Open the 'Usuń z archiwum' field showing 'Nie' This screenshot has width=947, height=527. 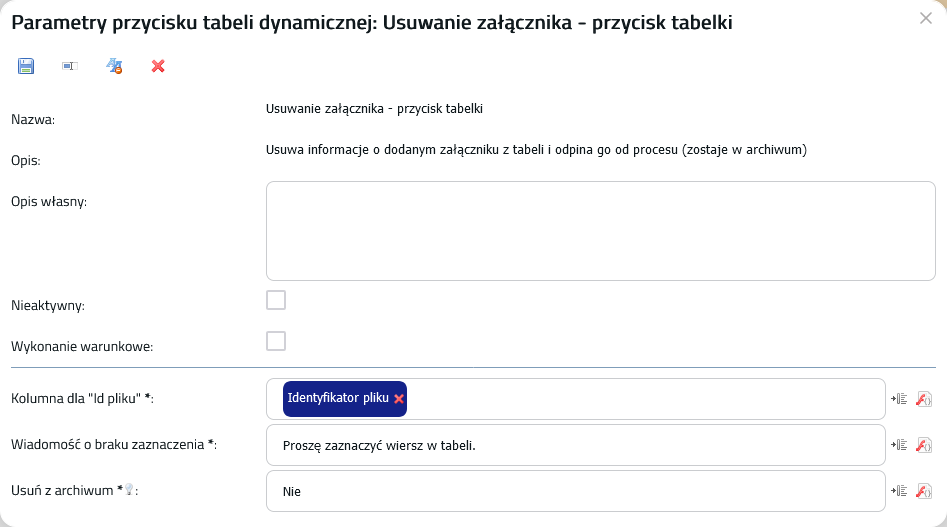(x=576, y=491)
